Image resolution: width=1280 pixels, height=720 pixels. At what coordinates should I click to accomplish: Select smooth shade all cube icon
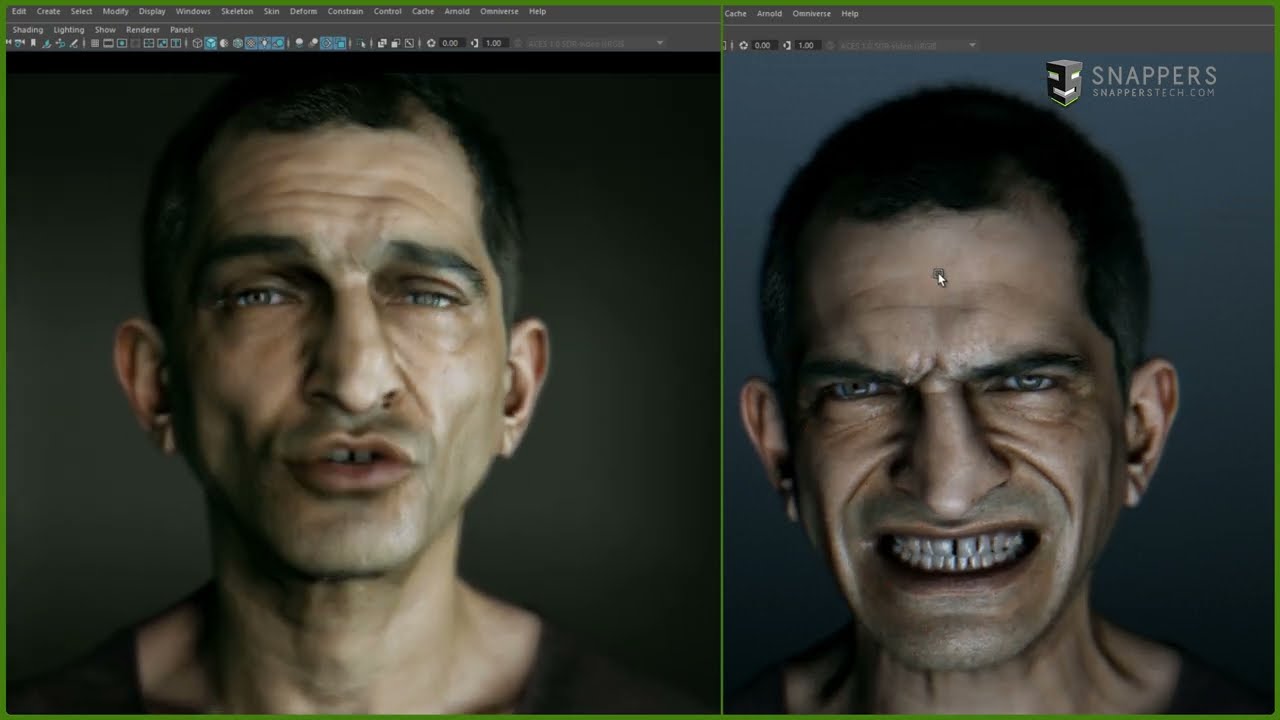210,43
